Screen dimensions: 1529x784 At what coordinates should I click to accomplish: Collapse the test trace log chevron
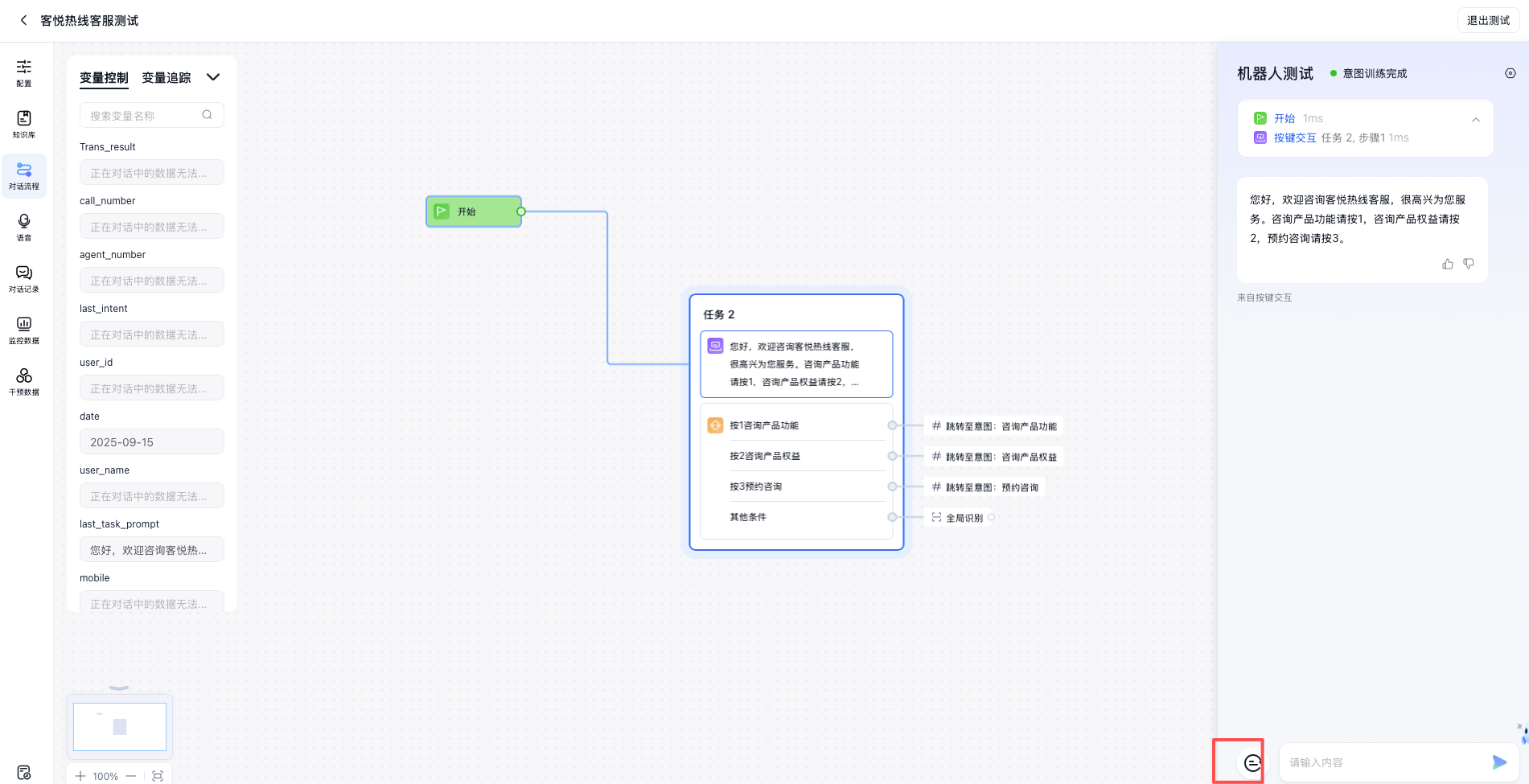(x=1476, y=120)
